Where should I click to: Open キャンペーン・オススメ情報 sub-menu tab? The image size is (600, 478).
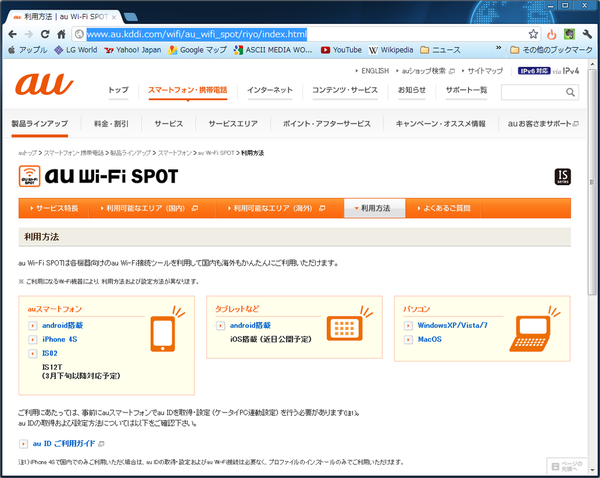pyautogui.click(x=440, y=124)
